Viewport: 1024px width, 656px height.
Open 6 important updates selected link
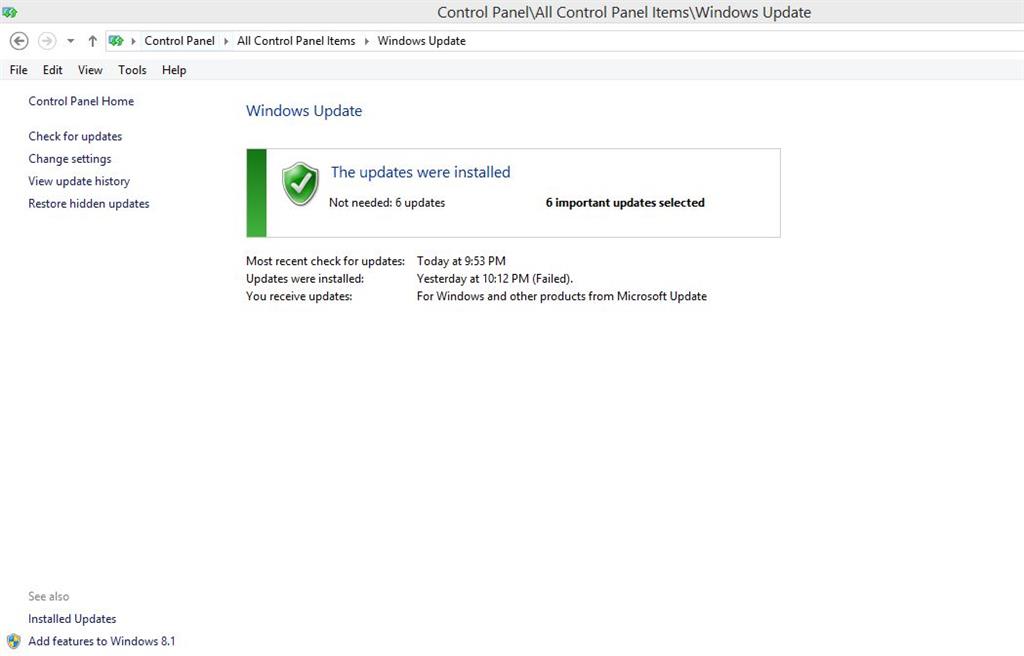coord(625,203)
